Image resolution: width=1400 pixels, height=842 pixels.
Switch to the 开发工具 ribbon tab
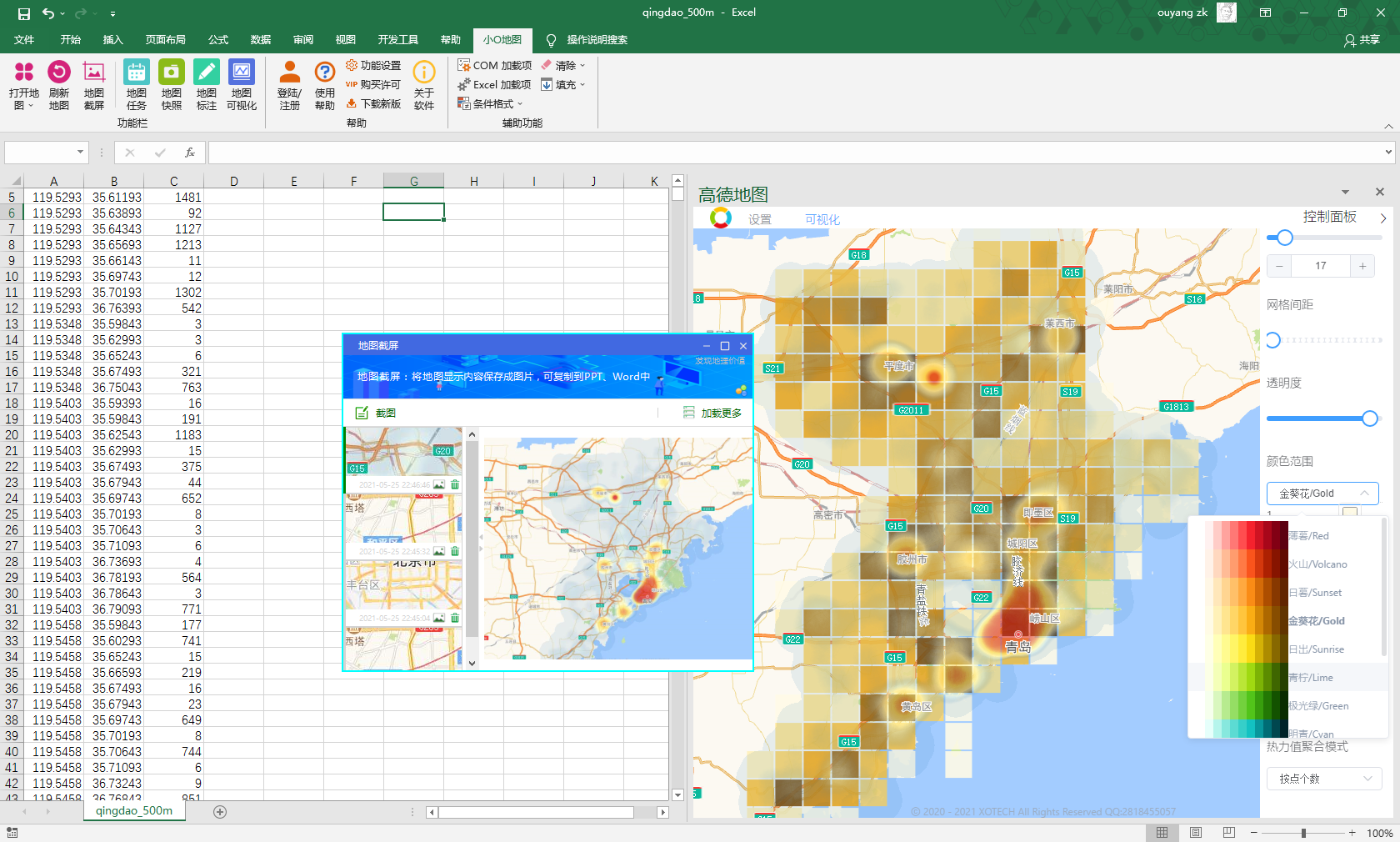click(397, 40)
